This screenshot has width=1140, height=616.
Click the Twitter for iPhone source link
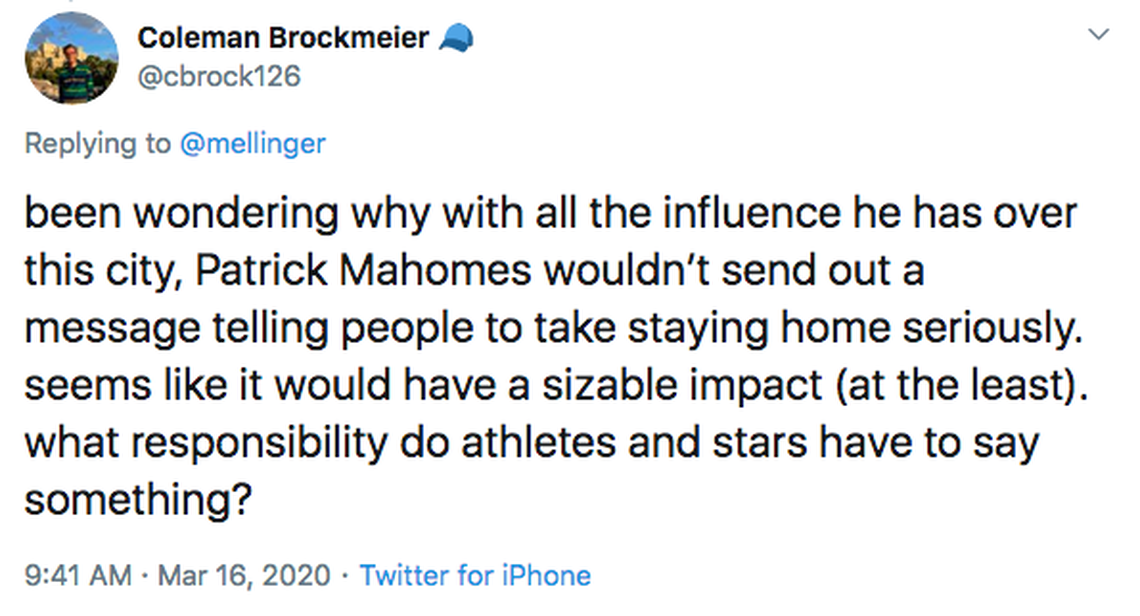[475, 575]
